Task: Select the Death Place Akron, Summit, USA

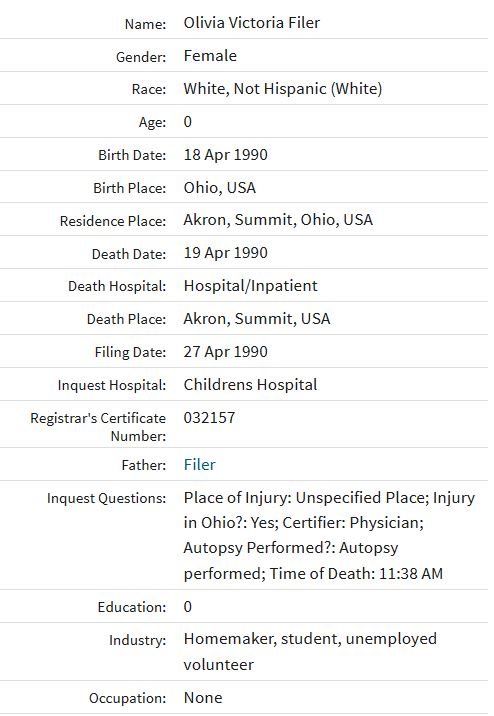Action: coord(257,318)
